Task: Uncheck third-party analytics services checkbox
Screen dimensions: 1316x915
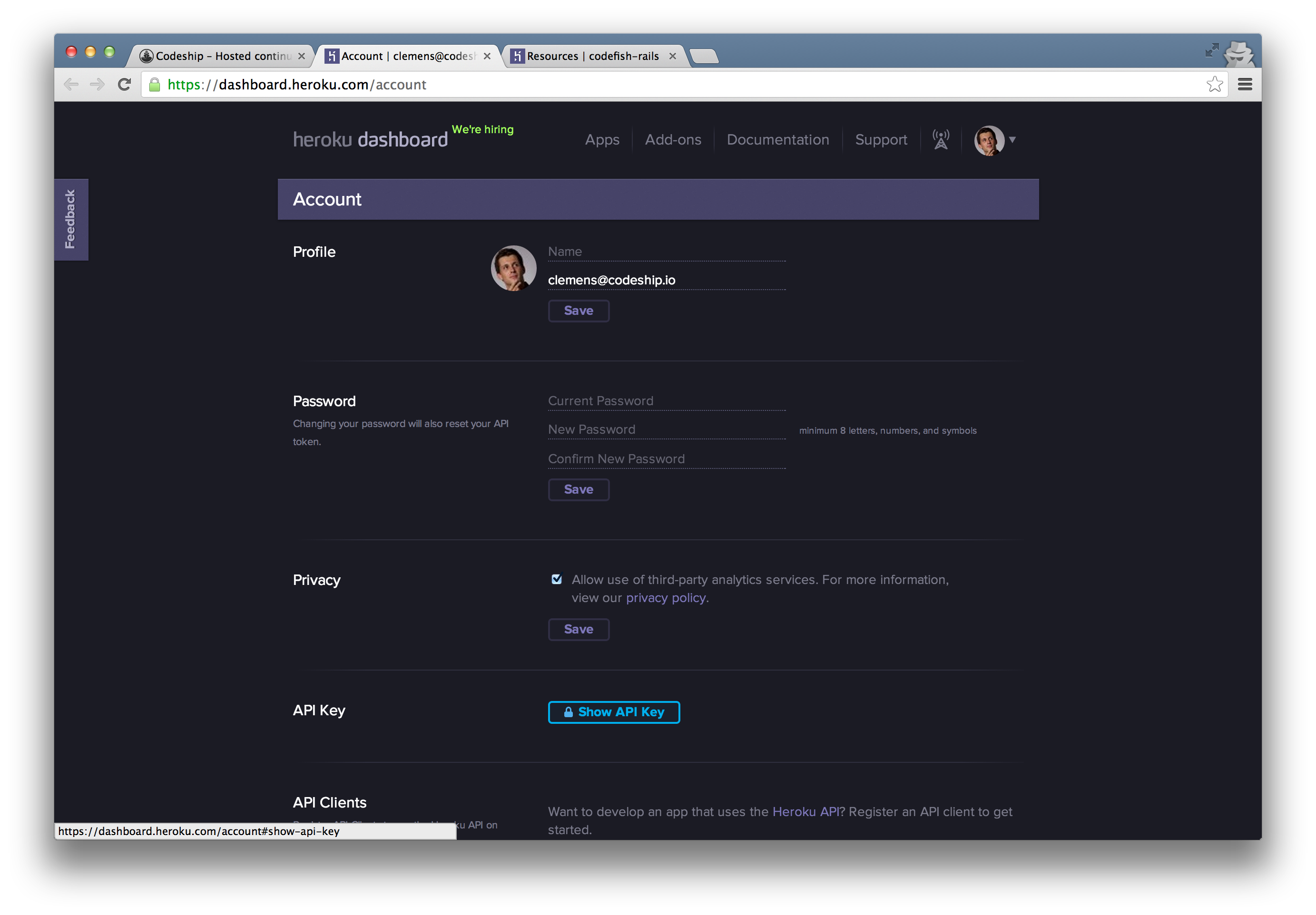Action: pyautogui.click(x=556, y=579)
